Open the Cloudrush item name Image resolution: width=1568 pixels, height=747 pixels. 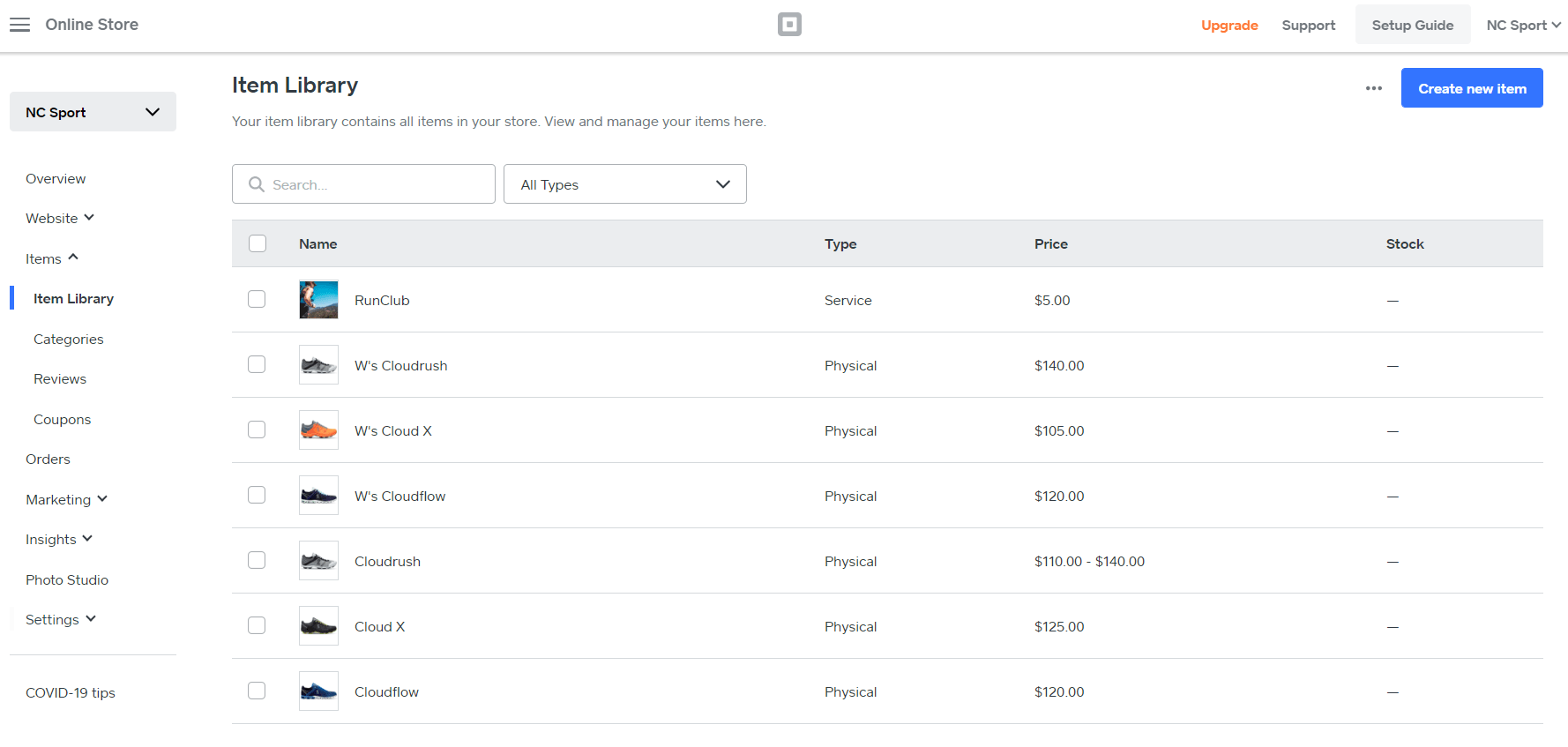coord(387,562)
